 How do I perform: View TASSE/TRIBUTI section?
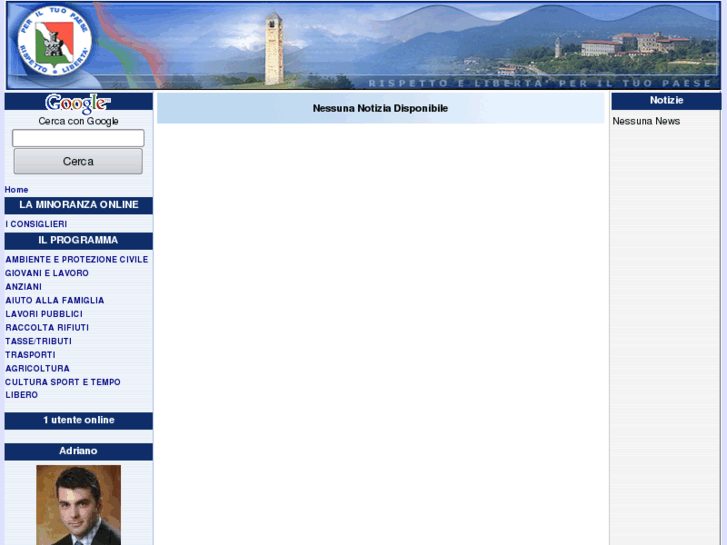click(38, 341)
